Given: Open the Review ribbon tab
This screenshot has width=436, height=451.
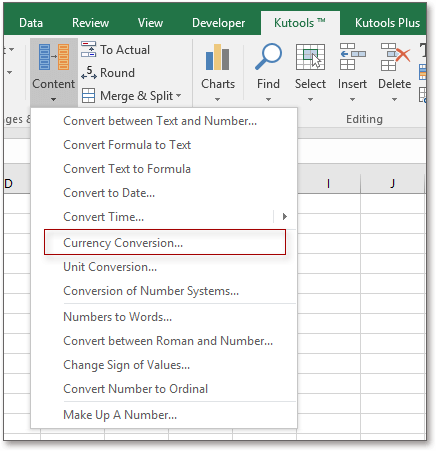Looking at the screenshot, I should [x=90, y=23].
